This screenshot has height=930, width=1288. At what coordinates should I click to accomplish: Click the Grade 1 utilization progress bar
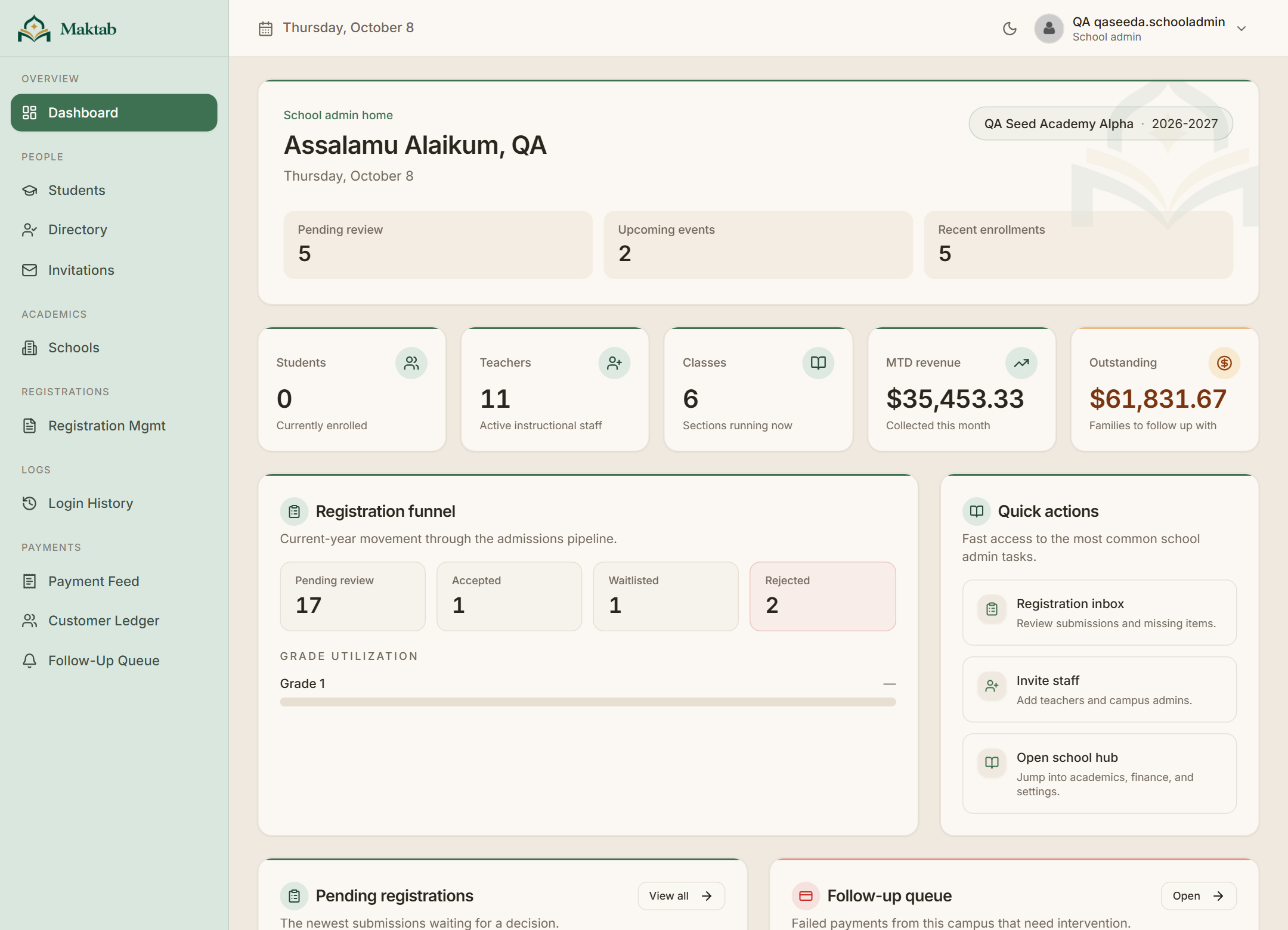point(588,702)
